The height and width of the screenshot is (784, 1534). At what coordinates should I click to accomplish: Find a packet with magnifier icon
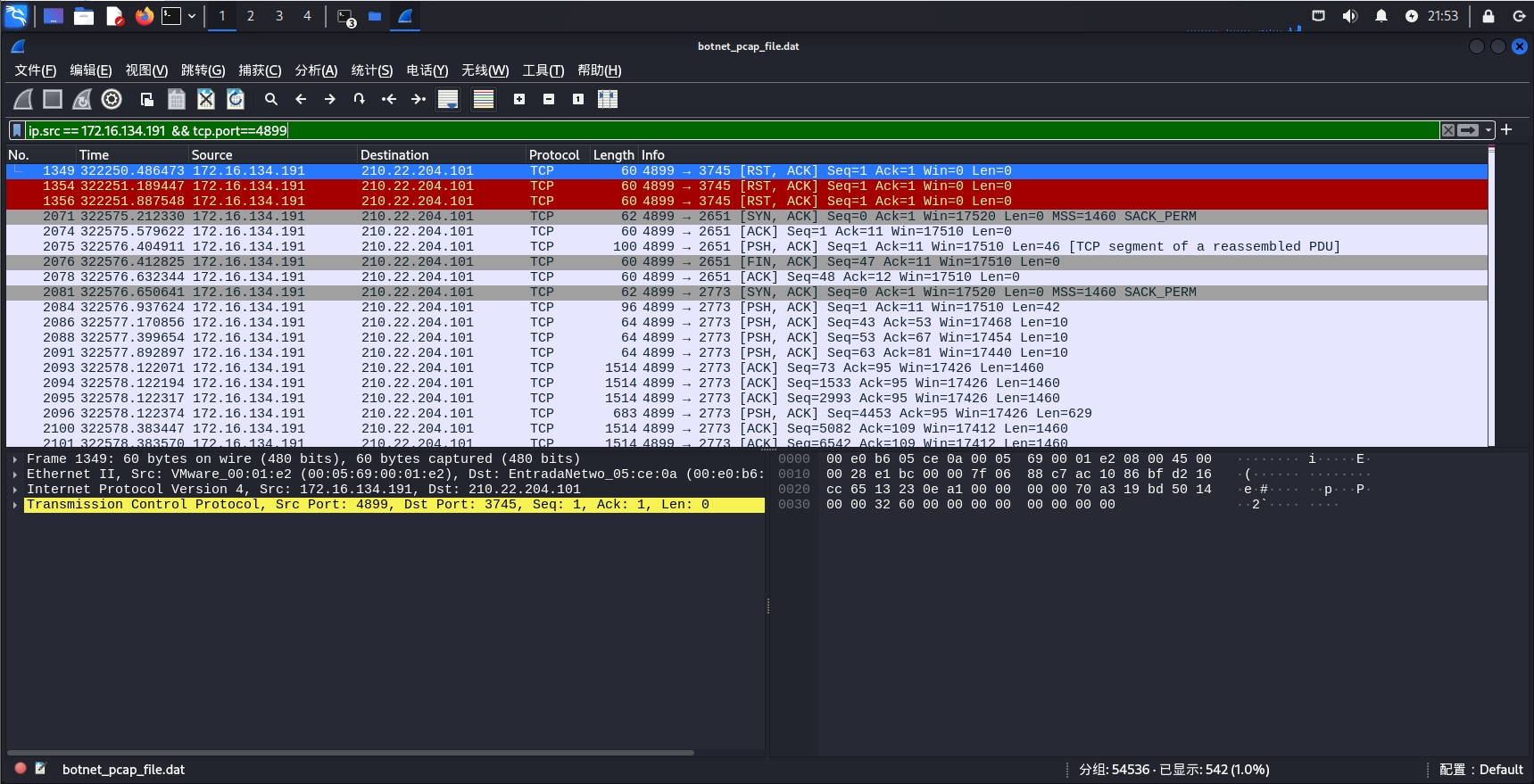tap(271, 99)
